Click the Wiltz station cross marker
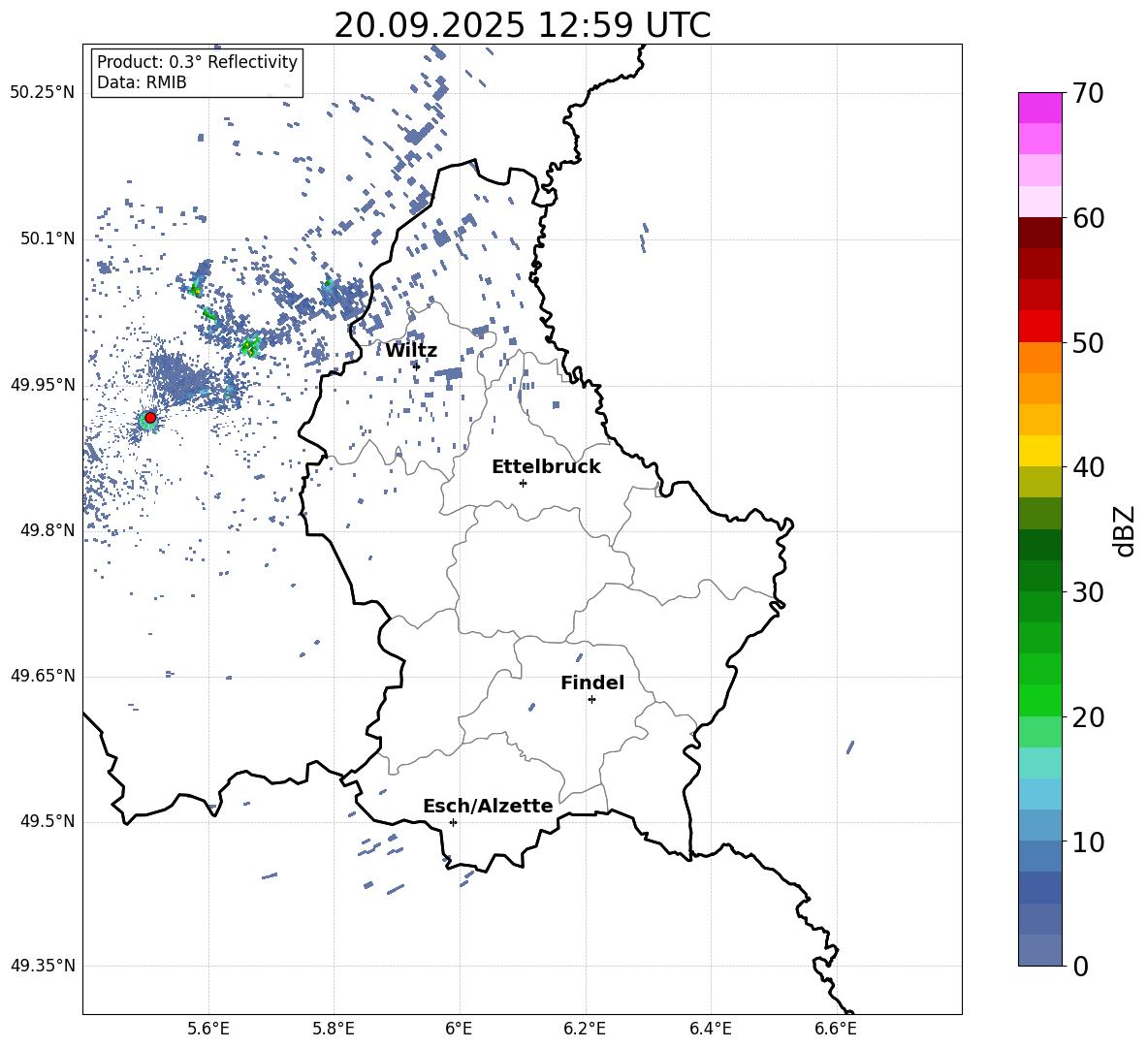 [417, 366]
